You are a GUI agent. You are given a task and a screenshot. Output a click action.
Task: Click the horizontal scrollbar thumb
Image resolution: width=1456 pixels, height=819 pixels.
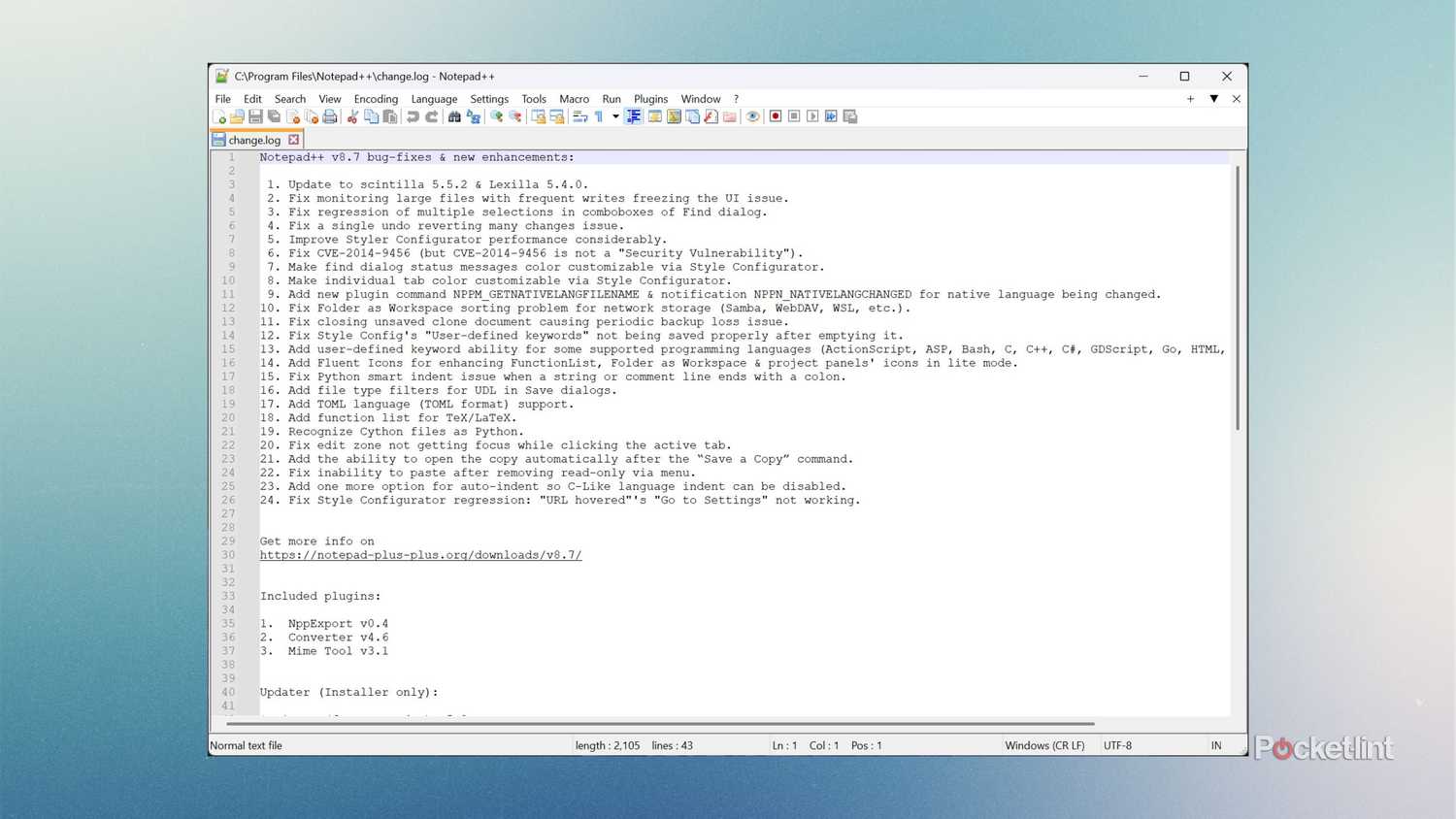coord(660,723)
